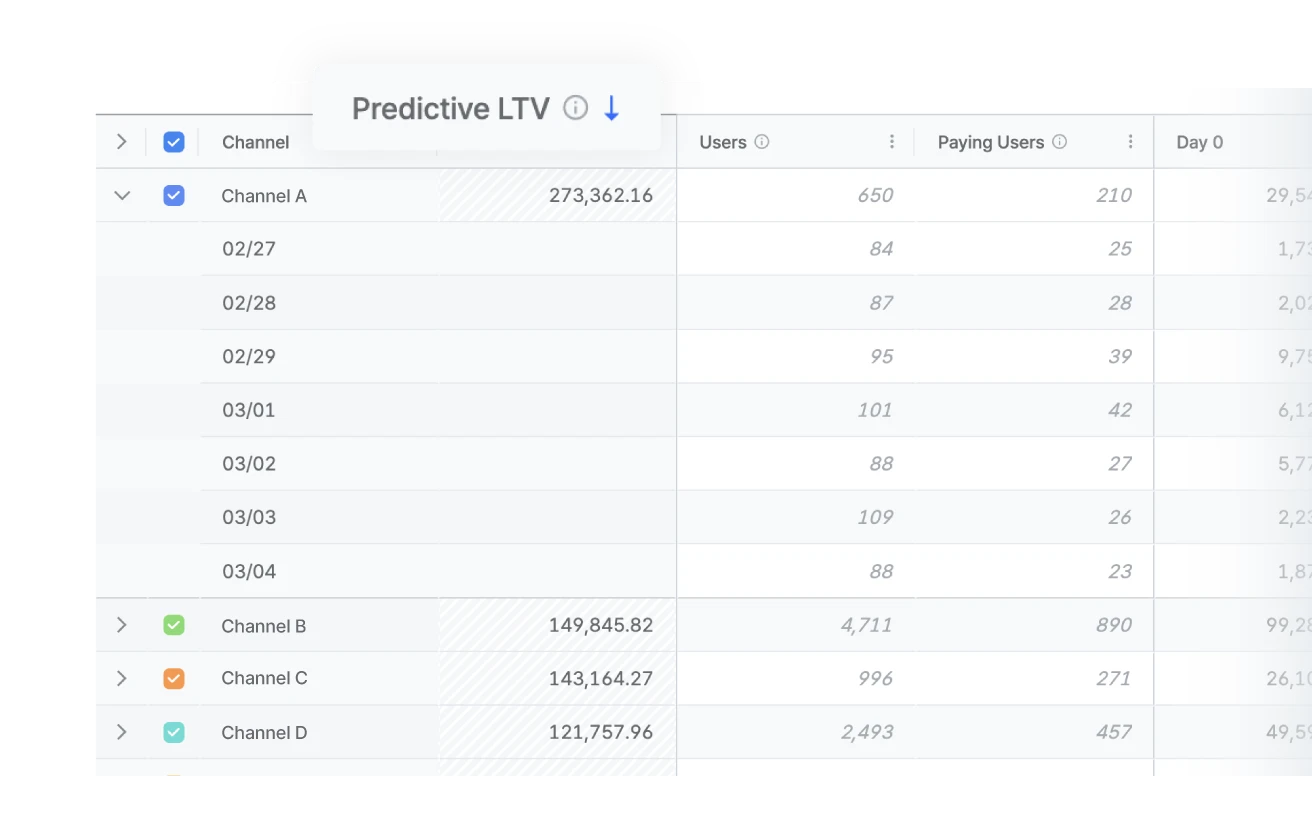1312x840 pixels.
Task: Disable the orange Channel C checkbox
Action: [x=173, y=678]
